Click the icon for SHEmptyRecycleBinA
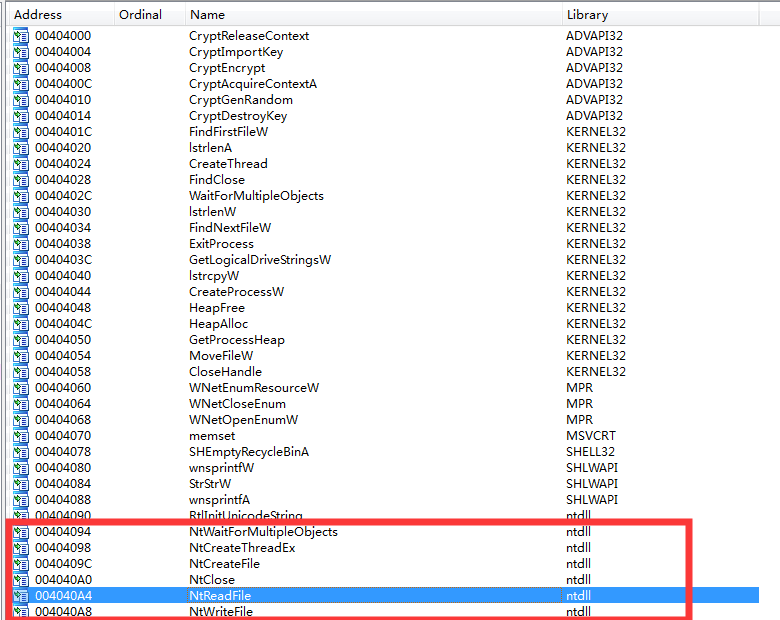This screenshot has width=780, height=620. [x=21, y=452]
